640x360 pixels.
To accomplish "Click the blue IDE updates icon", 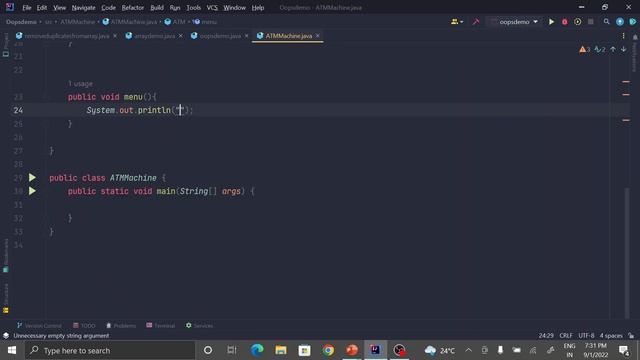I will [x=620, y=22].
